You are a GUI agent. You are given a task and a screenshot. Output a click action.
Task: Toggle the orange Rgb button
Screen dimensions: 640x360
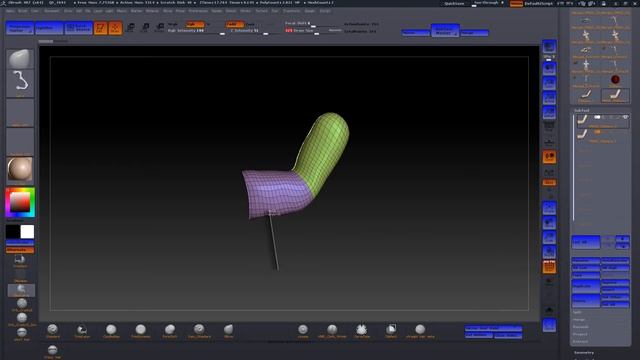(195, 24)
